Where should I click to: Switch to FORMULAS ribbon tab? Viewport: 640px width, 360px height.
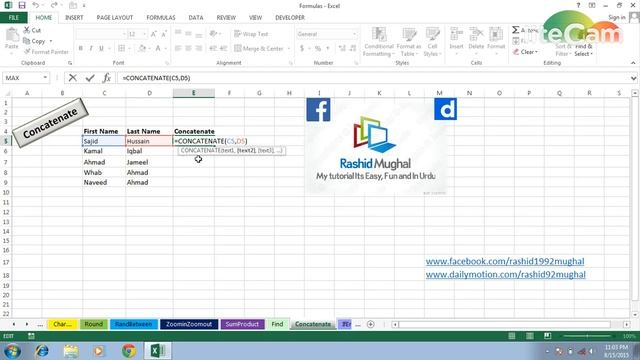click(161, 18)
